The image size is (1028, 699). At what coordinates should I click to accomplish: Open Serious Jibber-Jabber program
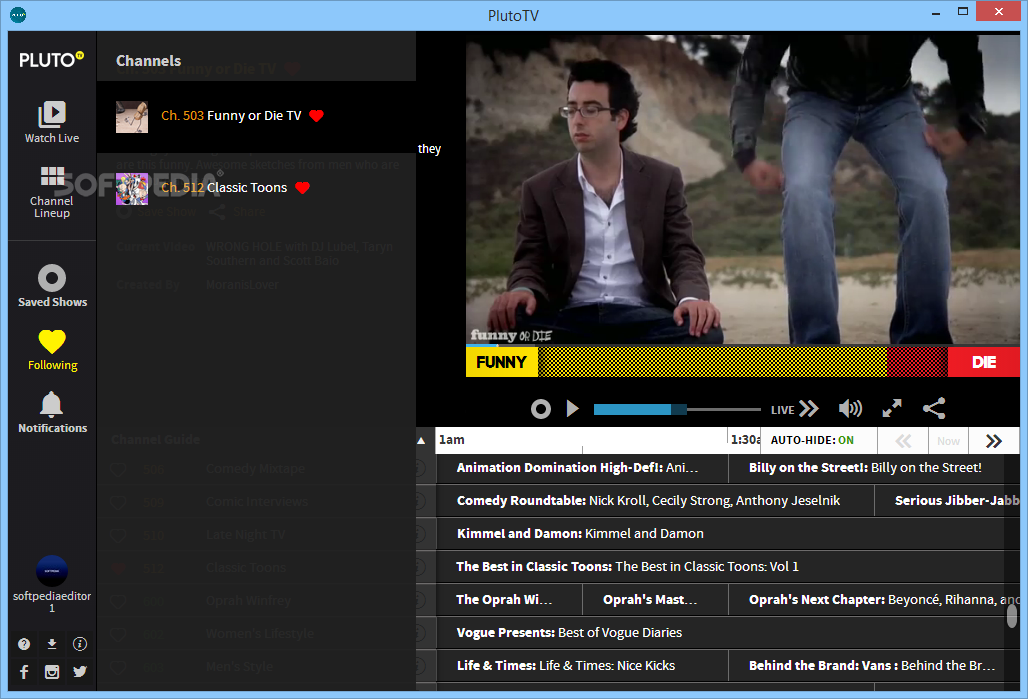[947, 501]
